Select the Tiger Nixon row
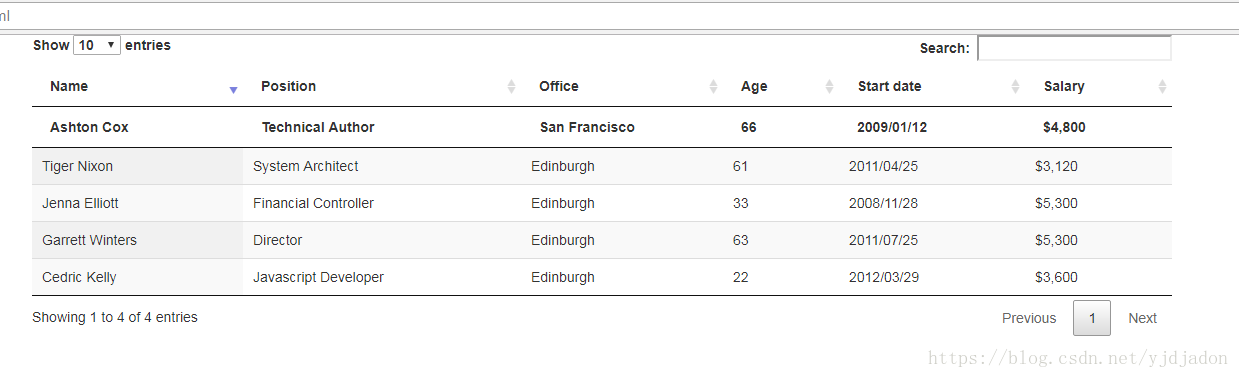This screenshot has height=378, width=1239. (x=602, y=166)
